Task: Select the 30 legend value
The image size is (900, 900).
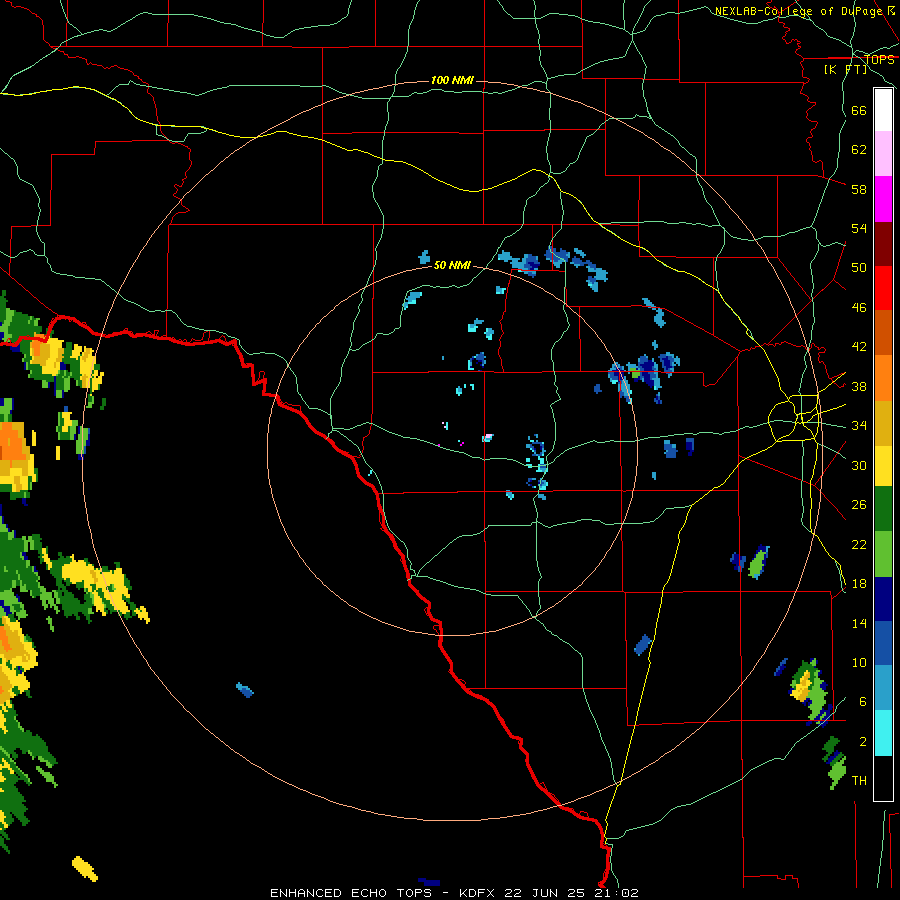Action: point(859,465)
